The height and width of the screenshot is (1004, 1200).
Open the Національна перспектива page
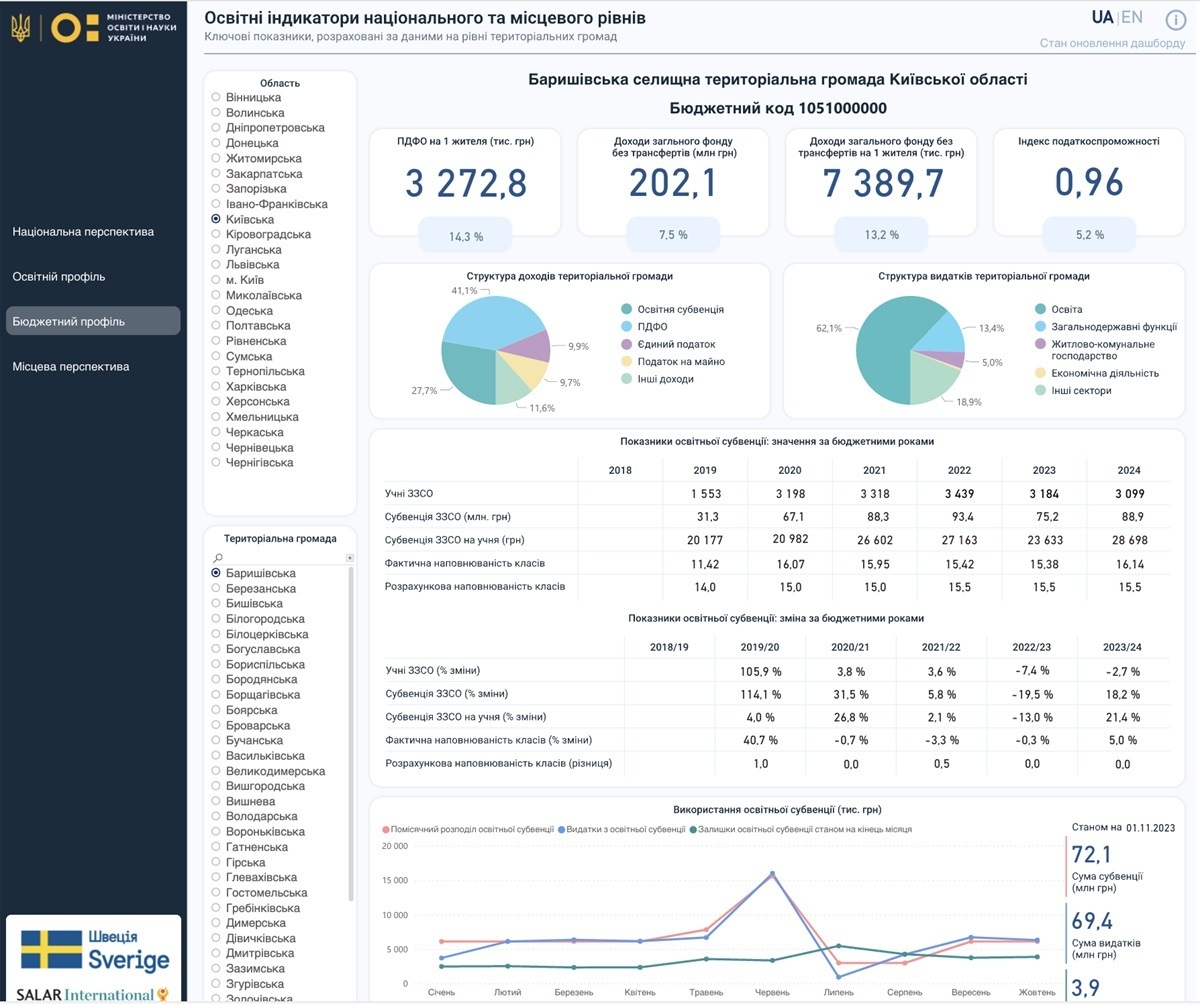point(83,232)
